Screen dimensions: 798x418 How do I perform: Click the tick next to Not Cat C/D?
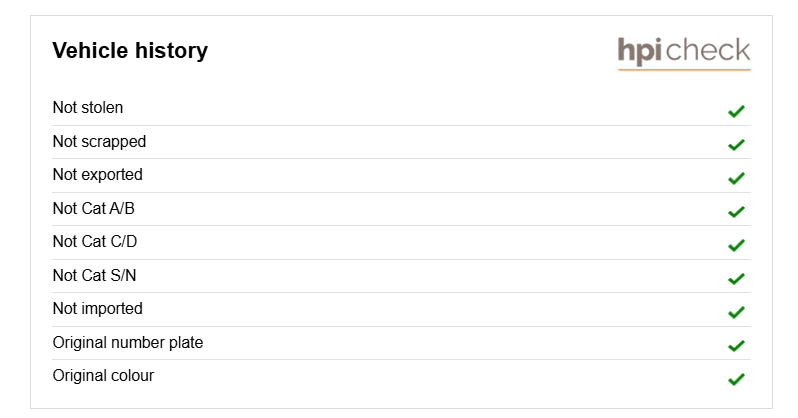pyautogui.click(x=737, y=245)
